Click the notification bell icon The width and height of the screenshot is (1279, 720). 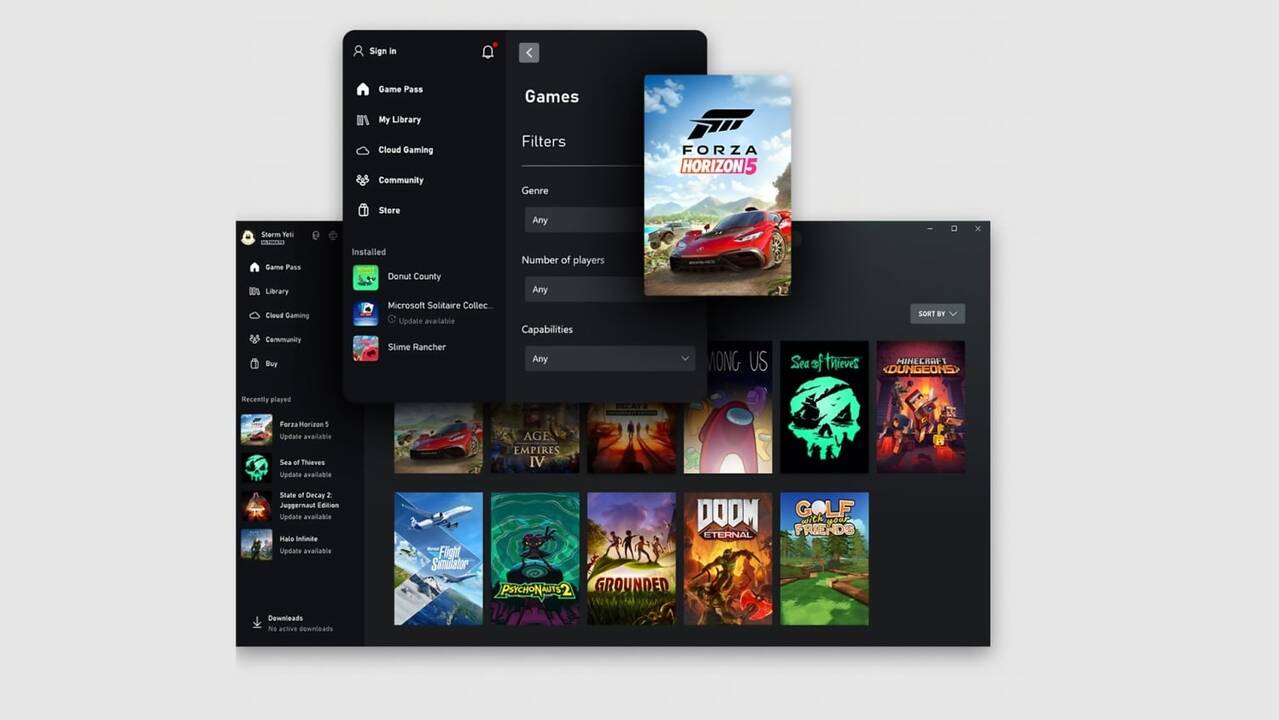[488, 52]
